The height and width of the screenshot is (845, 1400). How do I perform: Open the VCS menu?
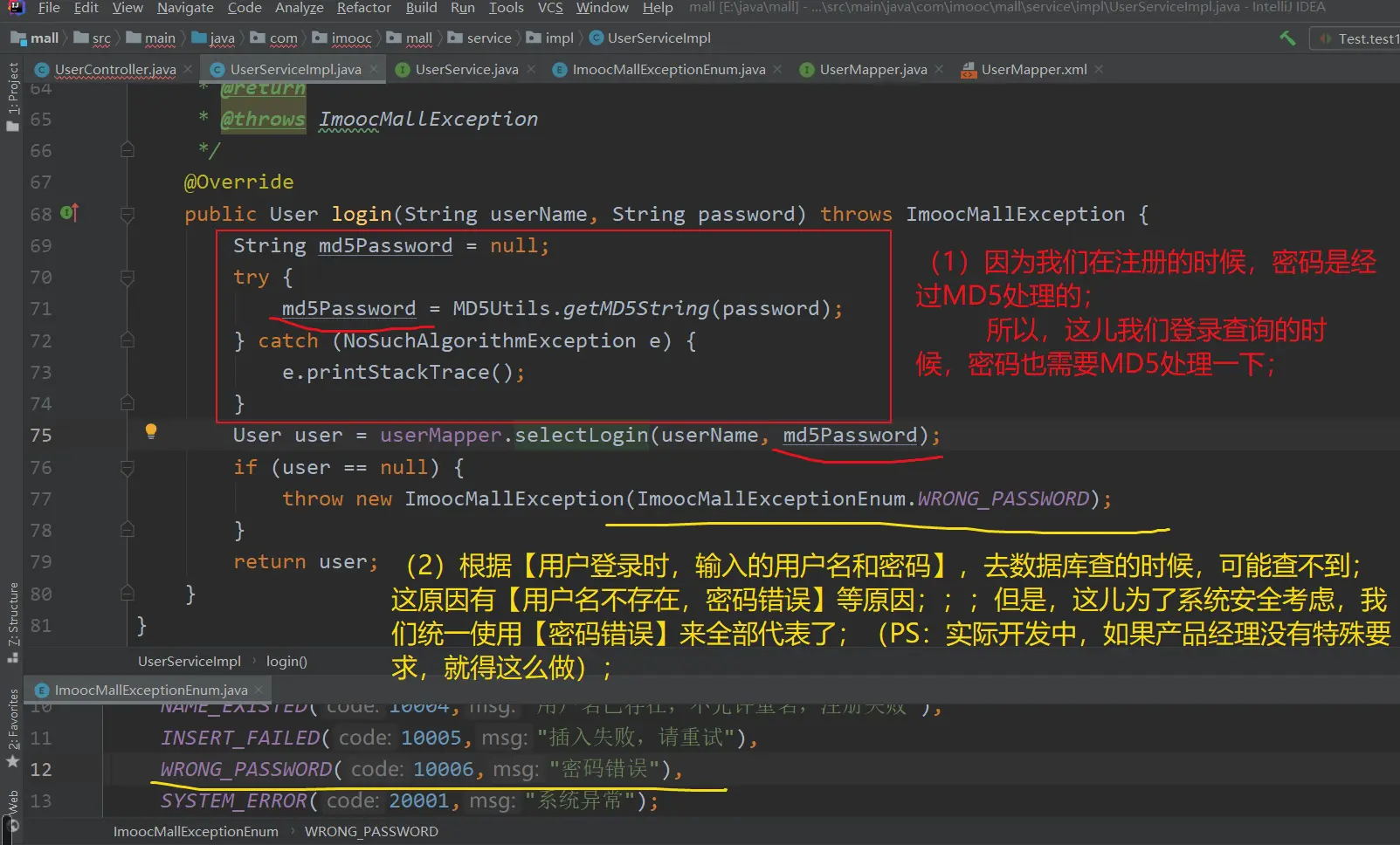549,8
